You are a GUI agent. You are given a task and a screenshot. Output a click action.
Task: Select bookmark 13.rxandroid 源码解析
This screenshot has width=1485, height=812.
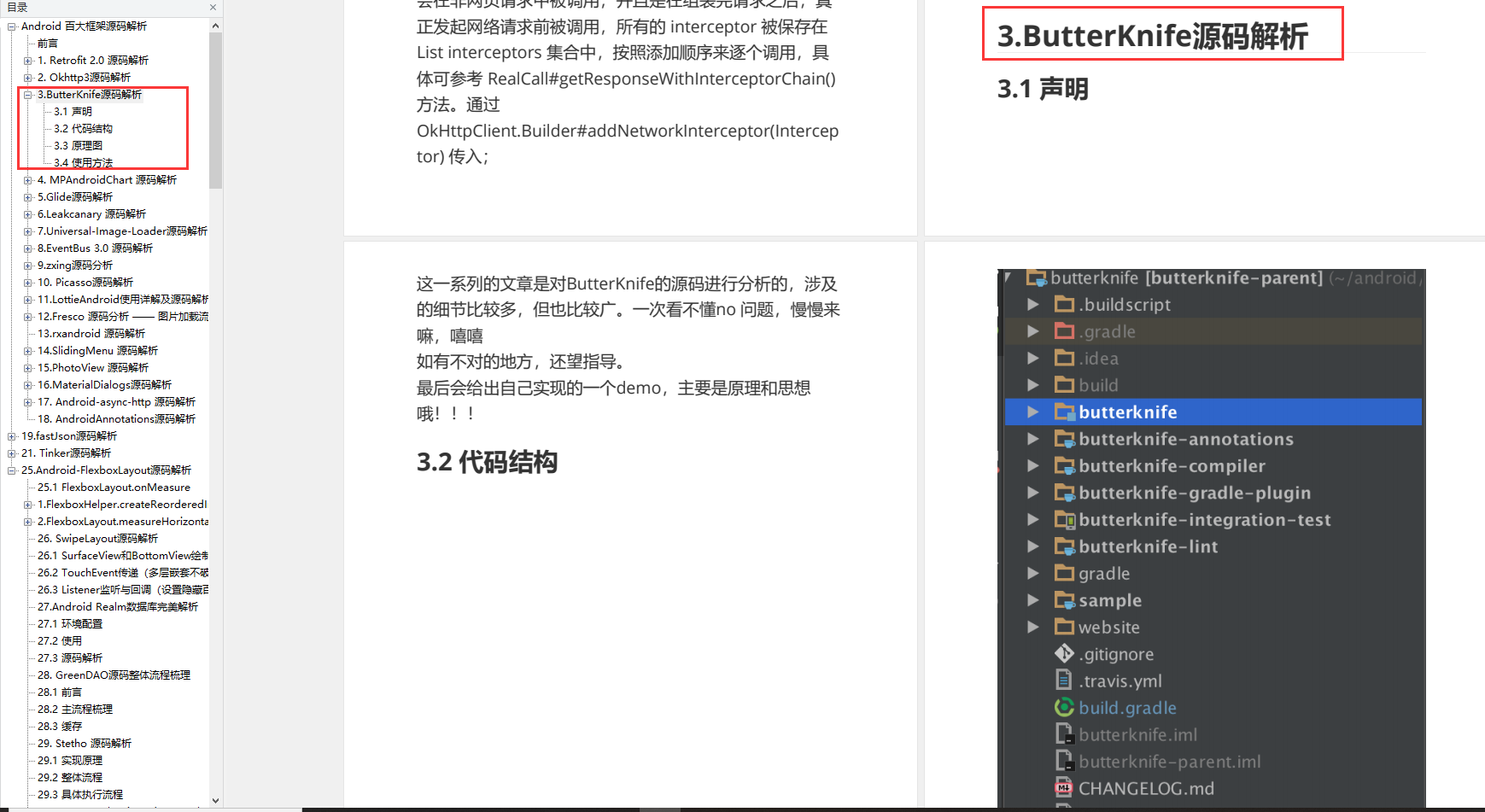pyautogui.click(x=91, y=334)
